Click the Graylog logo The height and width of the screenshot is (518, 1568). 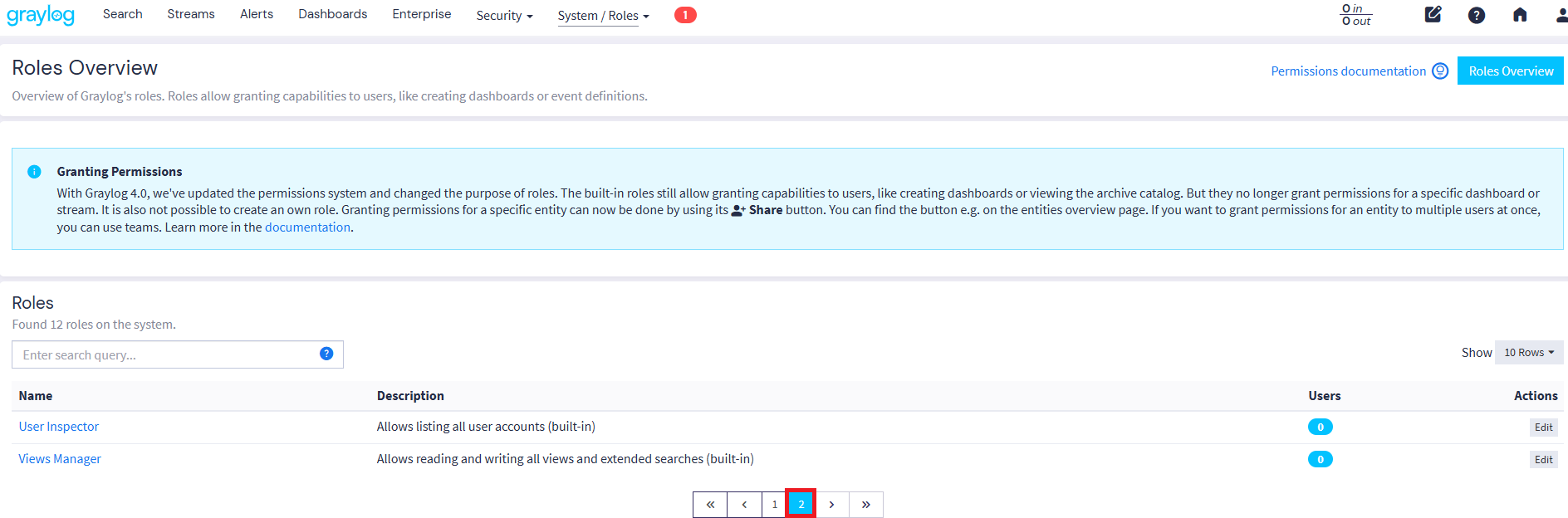coord(41,15)
